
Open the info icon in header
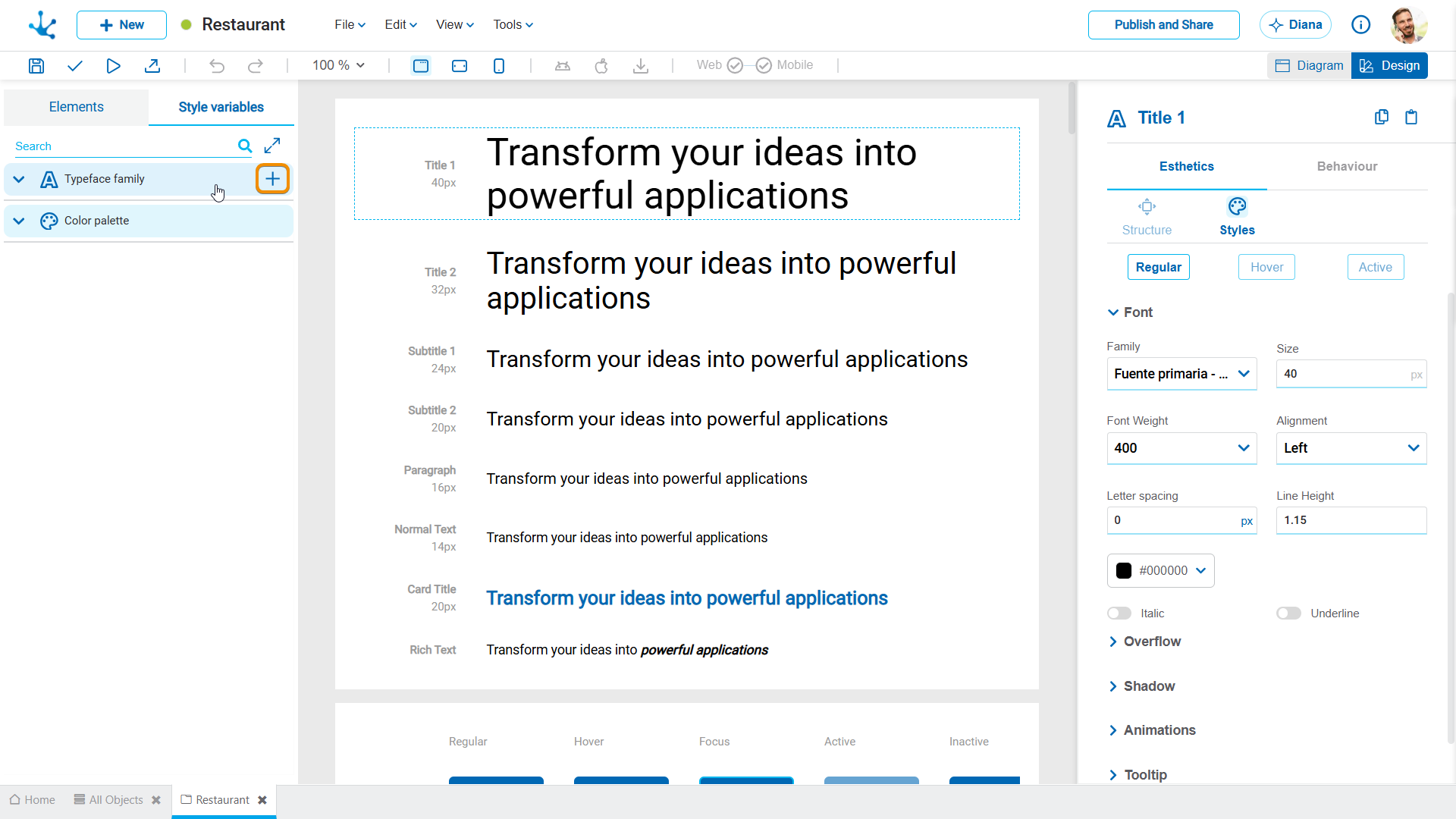1361,25
